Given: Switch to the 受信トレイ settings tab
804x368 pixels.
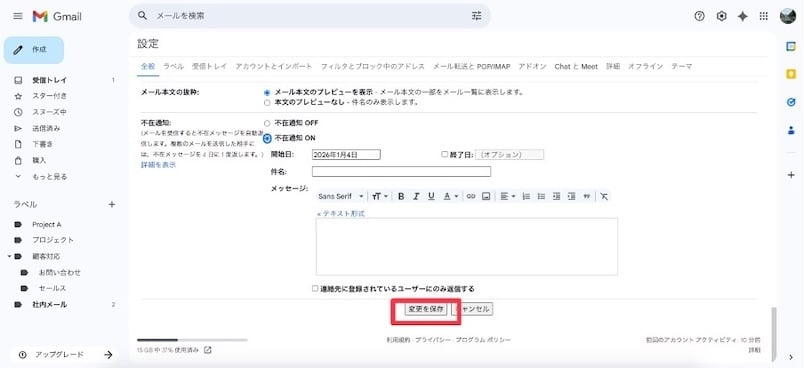Looking at the screenshot, I should tap(209, 67).
